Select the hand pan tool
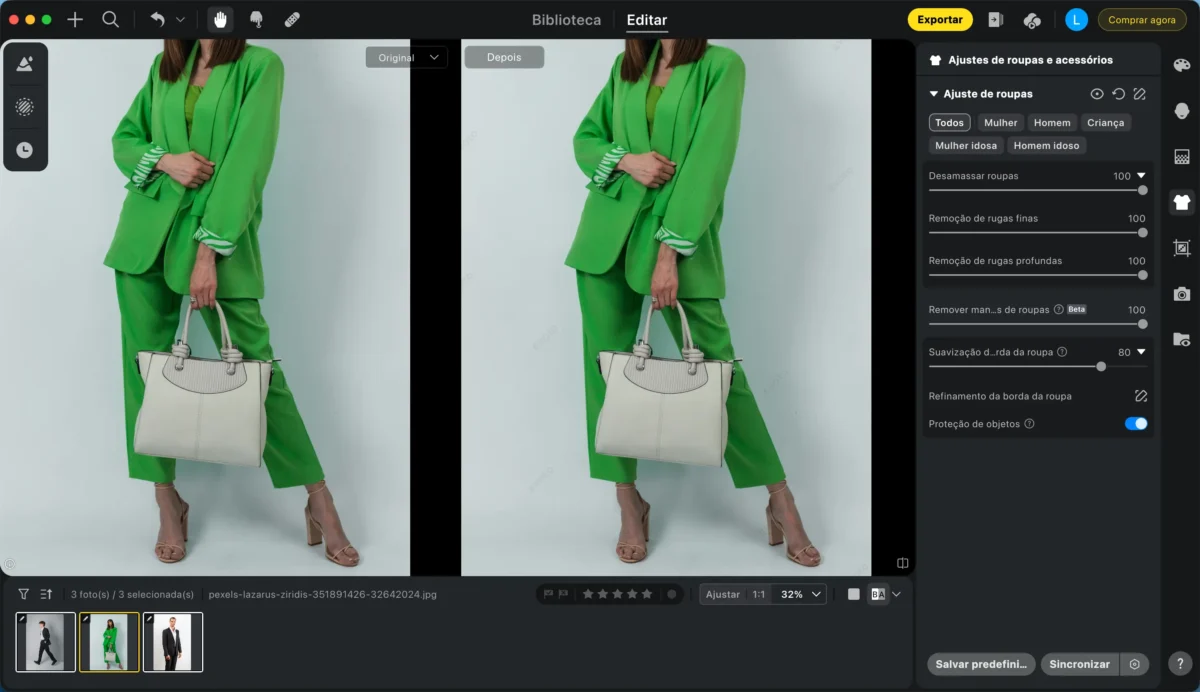The height and width of the screenshot is (692, 1200). pyautogui.click(x=220, y=19)
